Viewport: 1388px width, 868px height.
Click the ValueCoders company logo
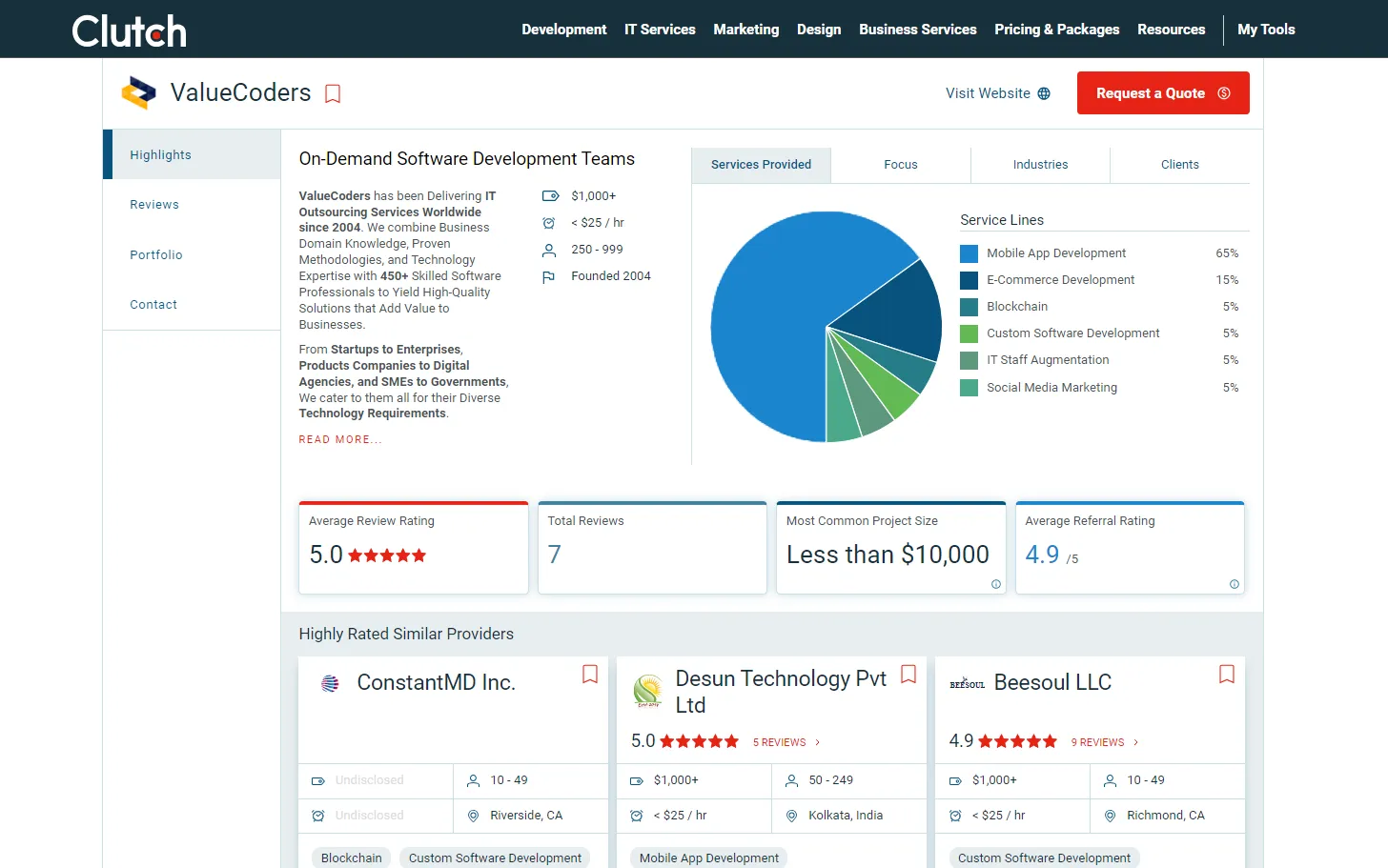139,92
